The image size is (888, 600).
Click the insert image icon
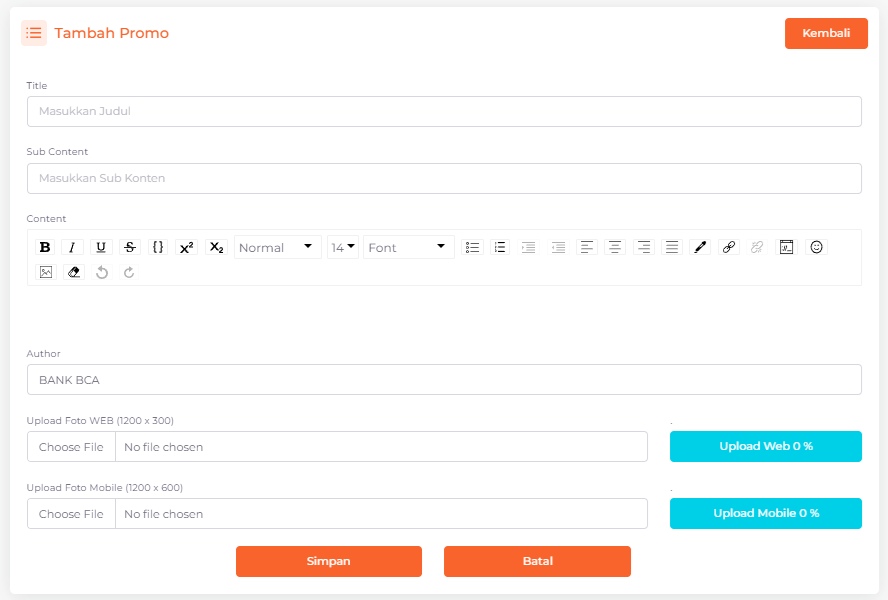click(x=46, y=272)
